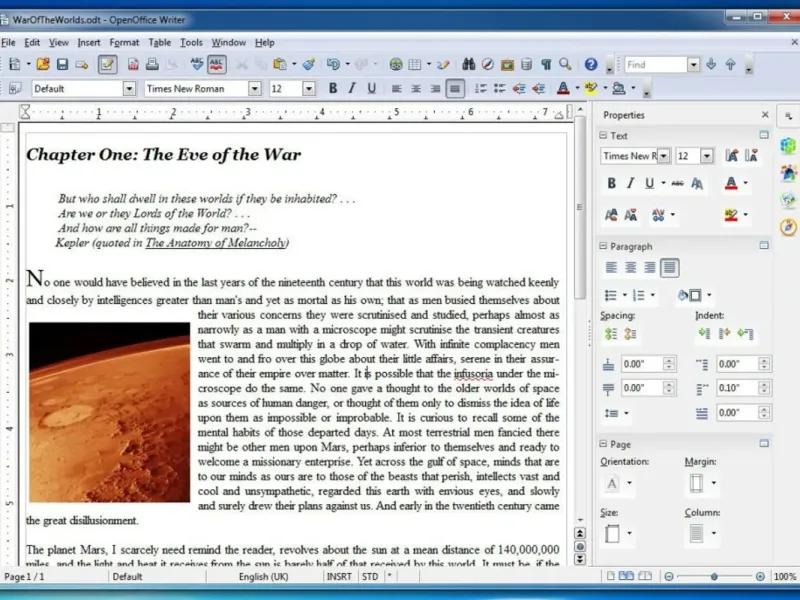Click the English (UK) language status field
The width and height of the screenshot is (800, 600).
pyautogui.click(x=263, y=577)
